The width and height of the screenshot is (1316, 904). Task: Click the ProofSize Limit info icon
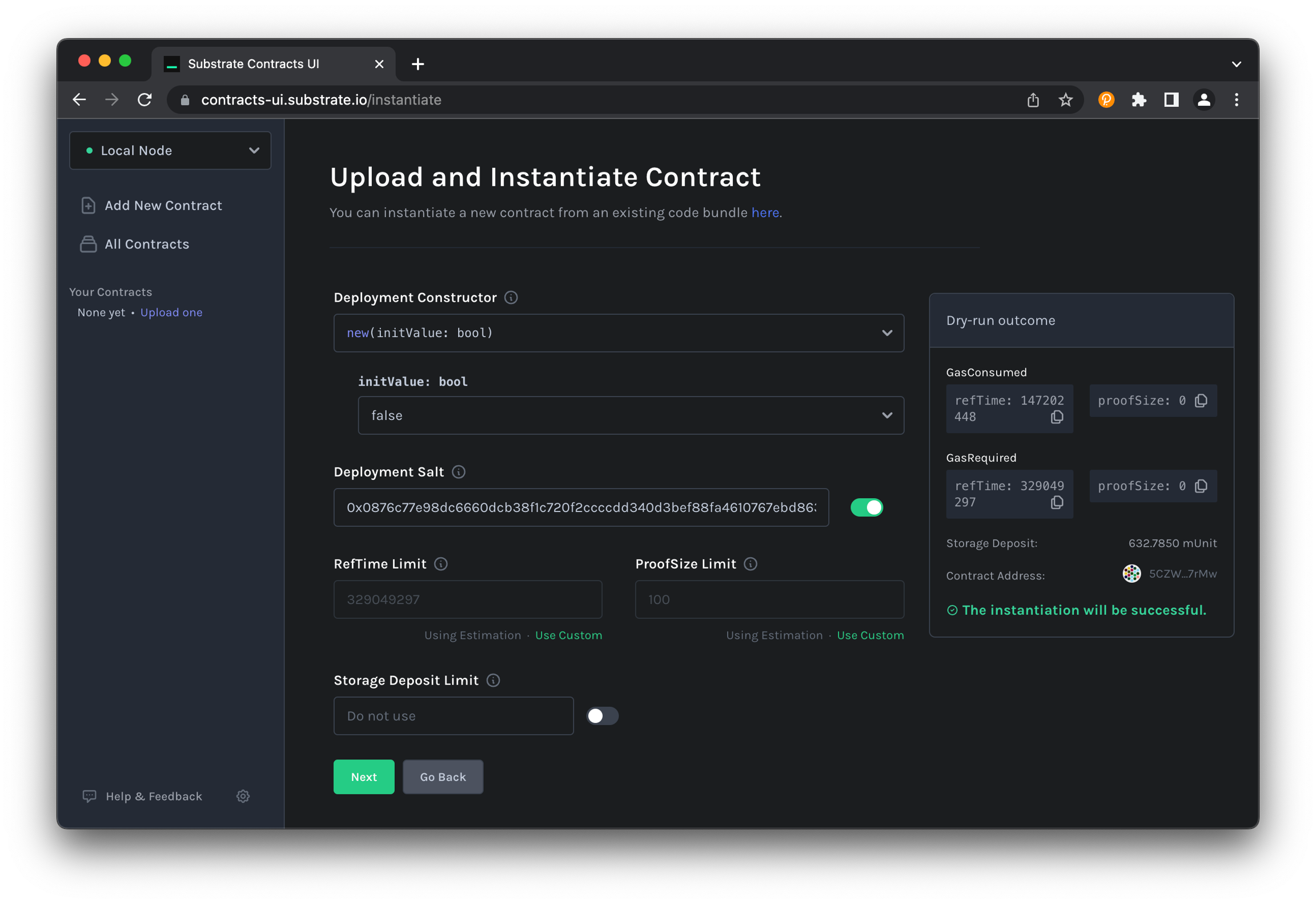click(x=750, y=563)
